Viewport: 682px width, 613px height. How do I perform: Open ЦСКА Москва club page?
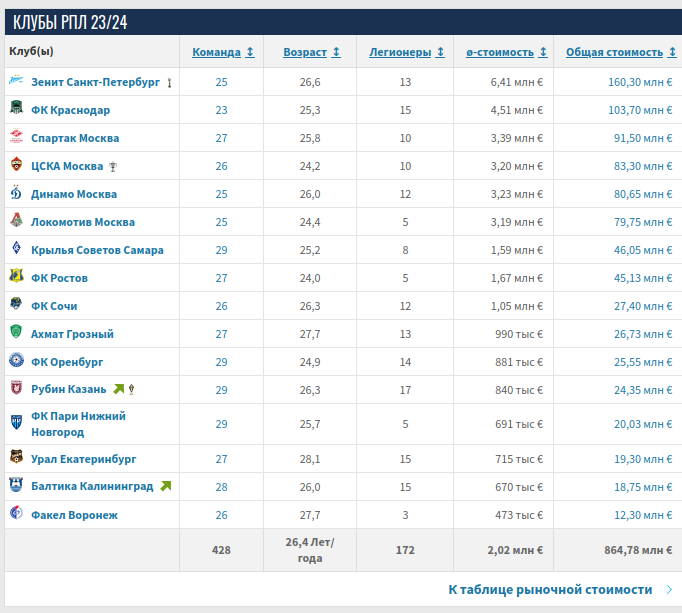[x=67, y=166]
